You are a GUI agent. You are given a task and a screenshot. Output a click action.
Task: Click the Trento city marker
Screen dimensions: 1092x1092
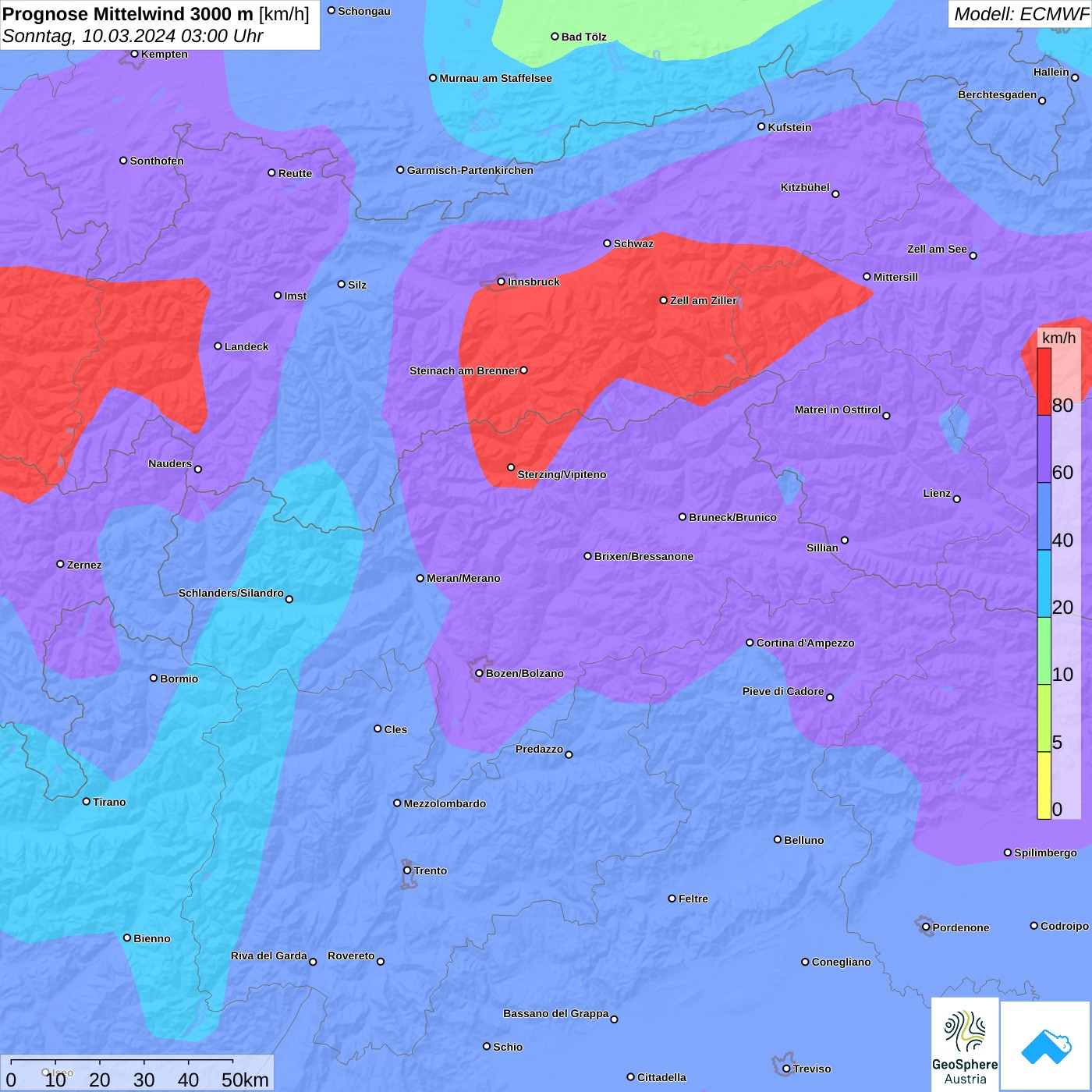coord(407,870)
